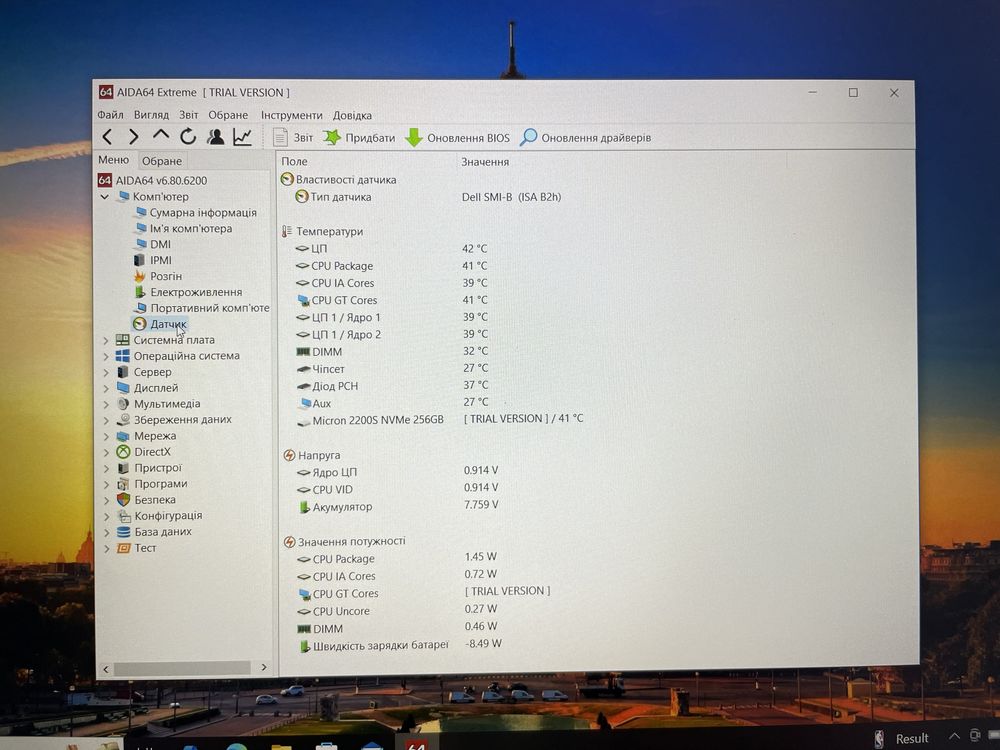1000x750 pixels.
Task: Click the Тест tree item
Action: (137, 548)
